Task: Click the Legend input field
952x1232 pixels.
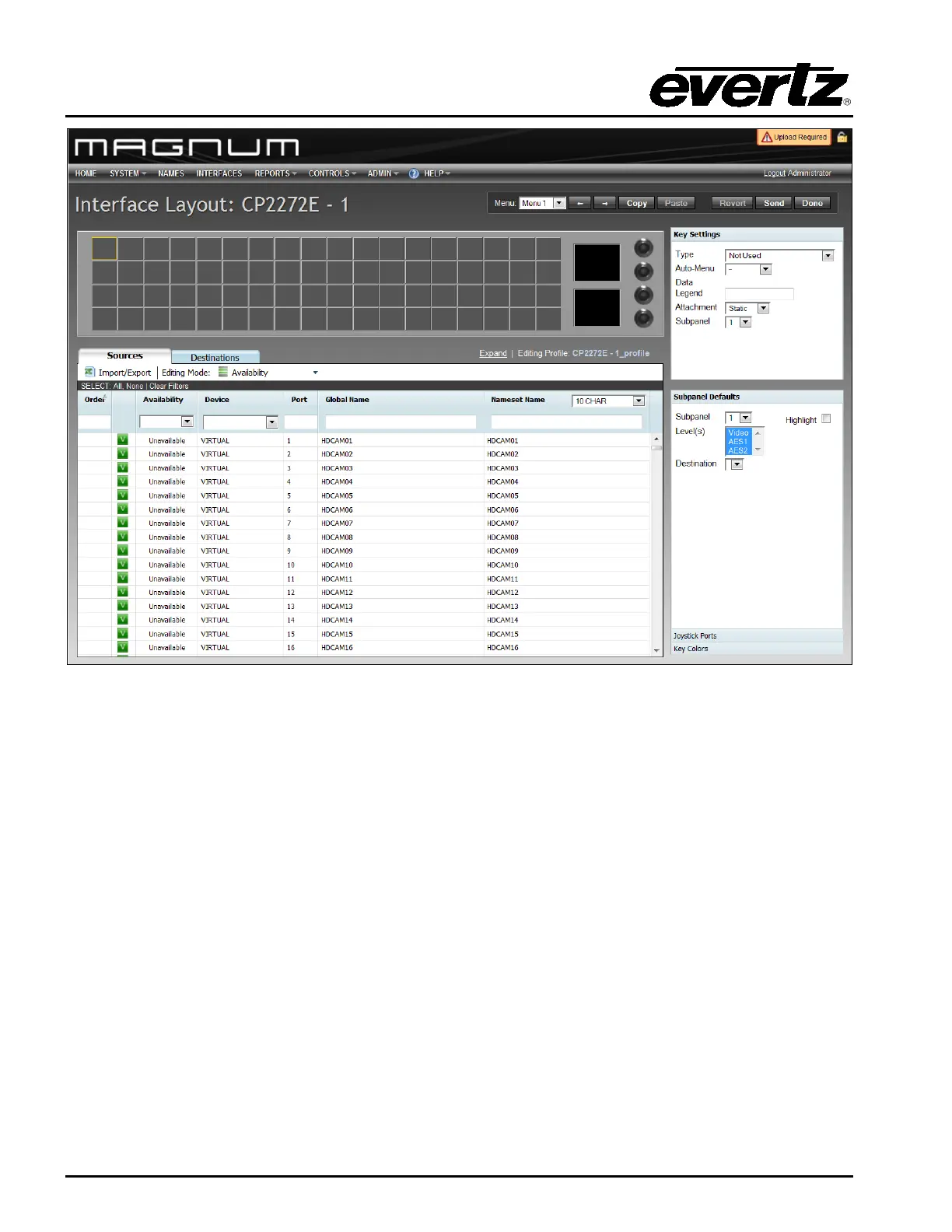Action: [759, 294]
